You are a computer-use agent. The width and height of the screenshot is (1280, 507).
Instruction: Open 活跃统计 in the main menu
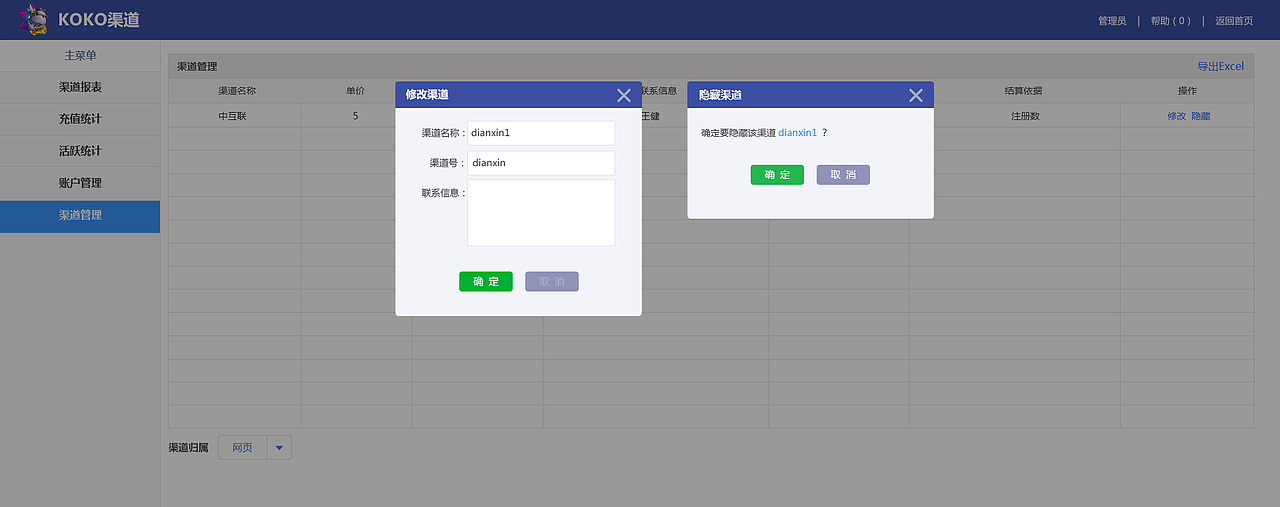pos(80,151)
